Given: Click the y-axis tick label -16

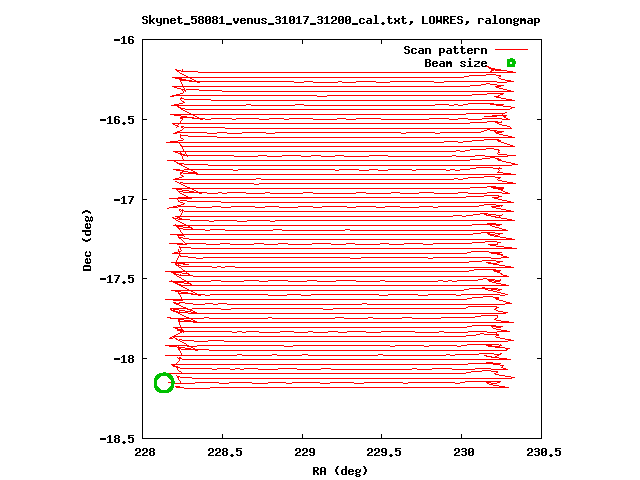Looking at the screenshot, I should pyautogui.click(x=124, y=40).
